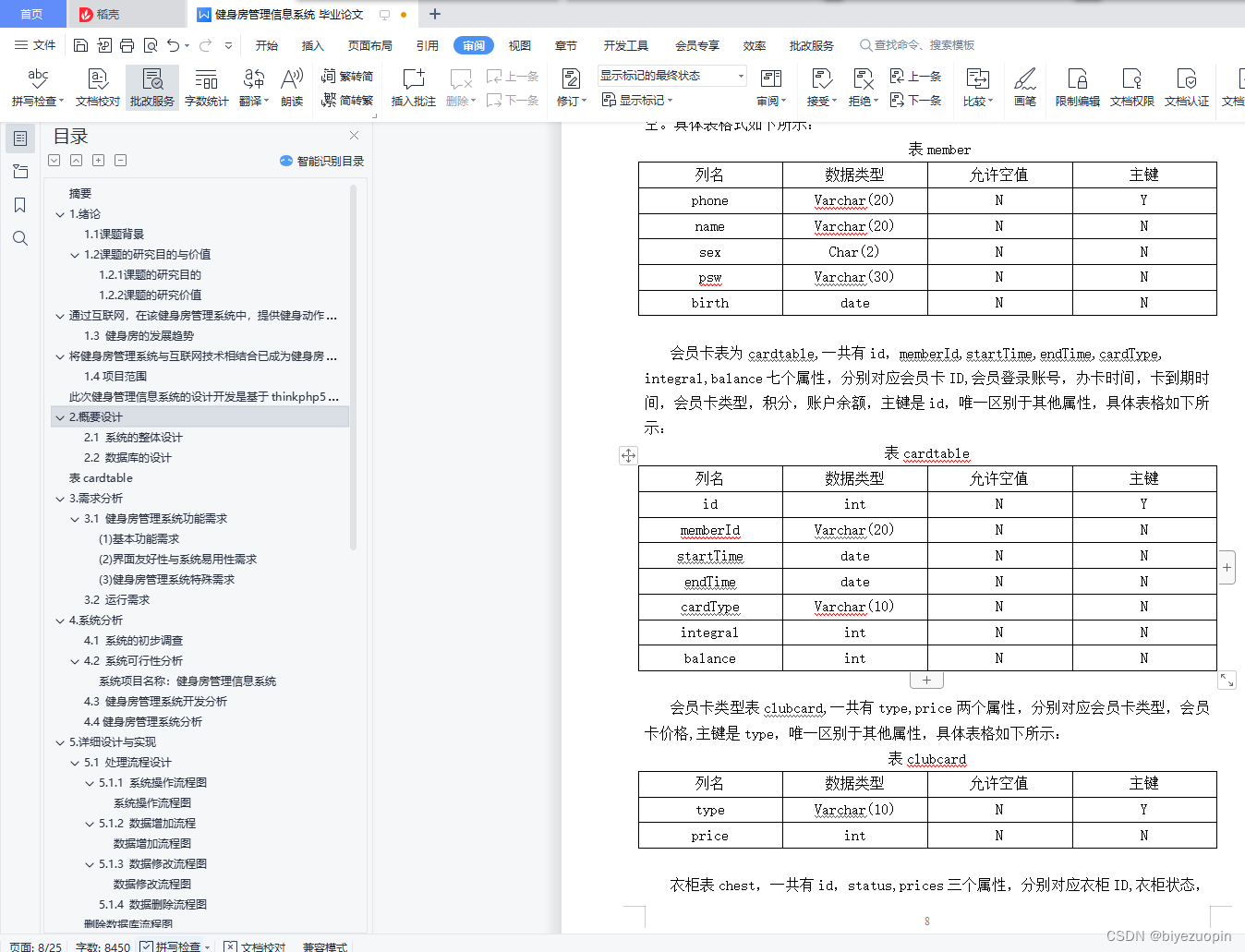Open the 翻译 translate tool
Viewport: 1245px width, 952px height.
point(254,88)
